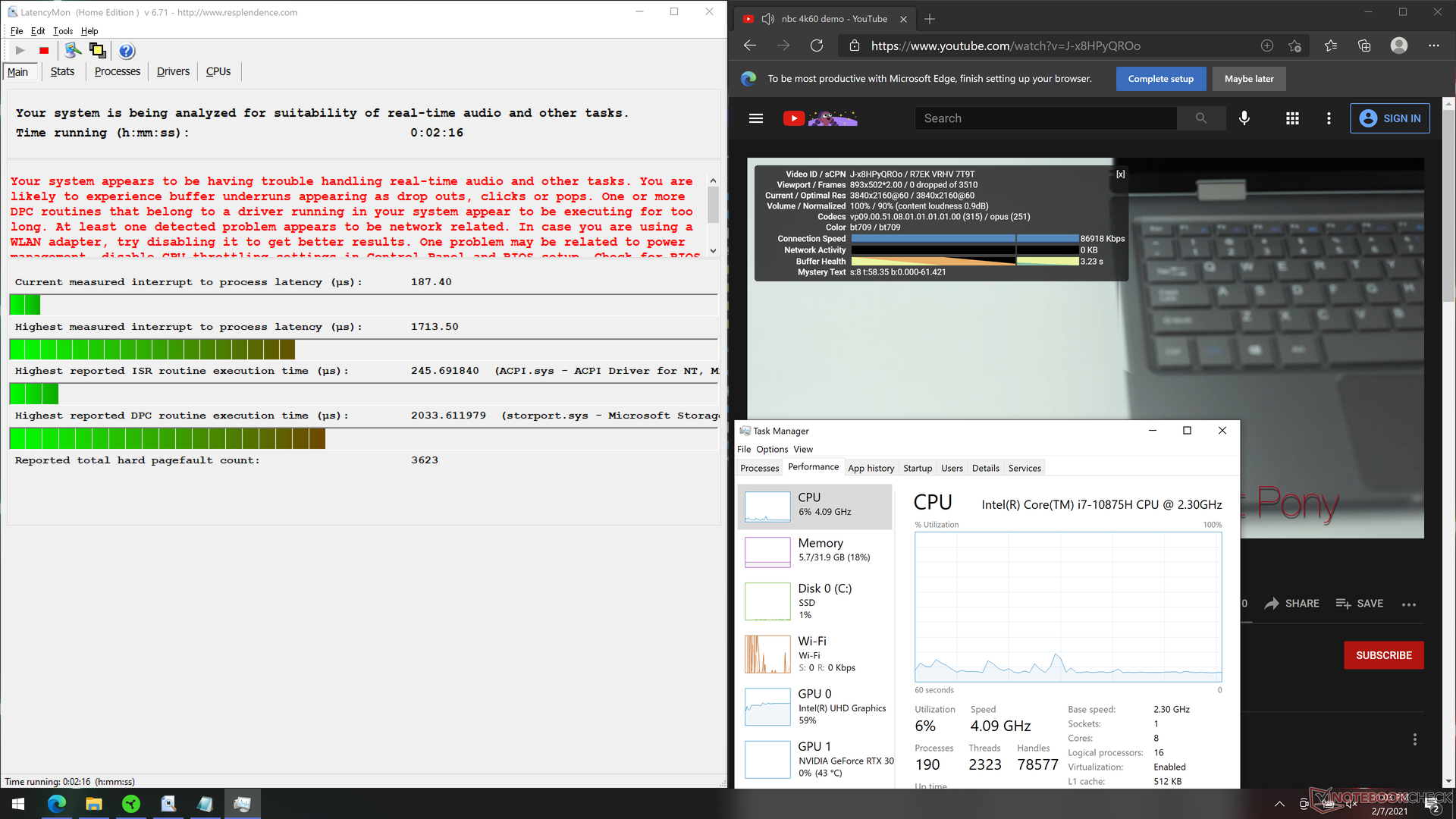The width and height of the screenshot is (1456, 819).
Task: Switch to LatencyMon CPUs tab
Action: (218, 71)
